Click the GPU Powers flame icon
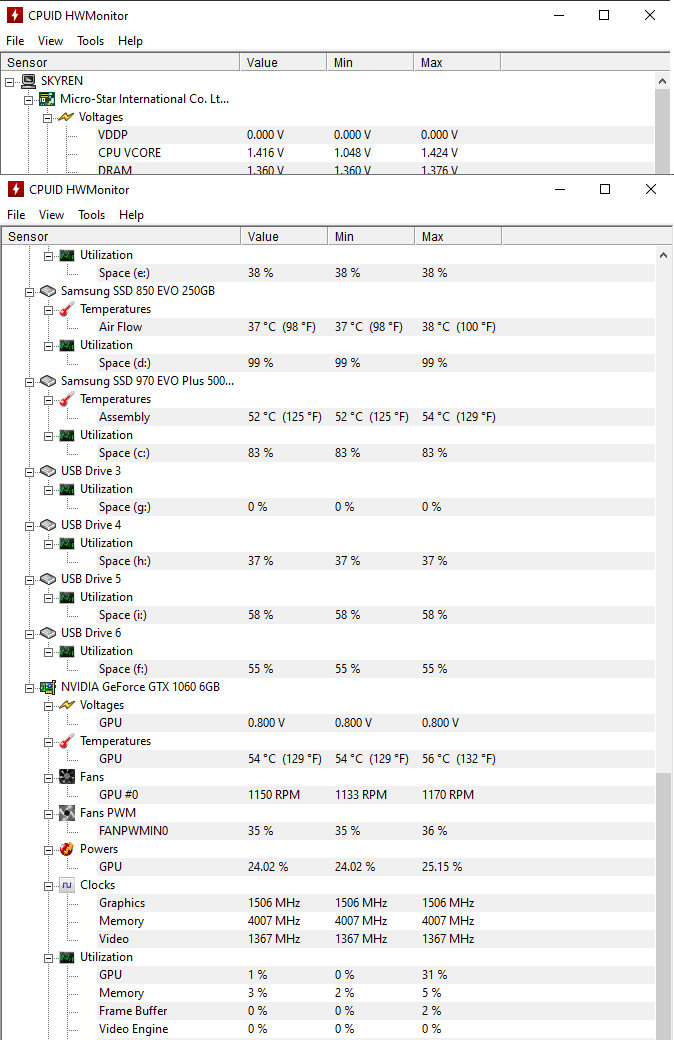The height and width of the screenshot is (1040, 674). tap(67, 849)
